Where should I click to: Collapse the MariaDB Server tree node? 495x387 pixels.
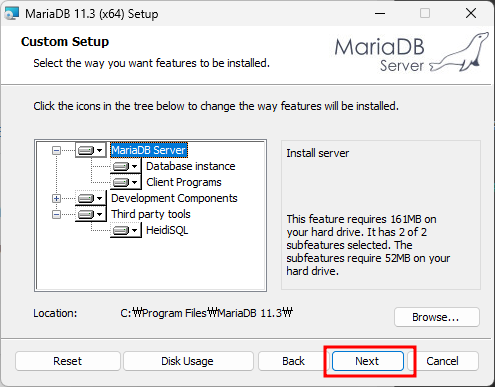56,151
